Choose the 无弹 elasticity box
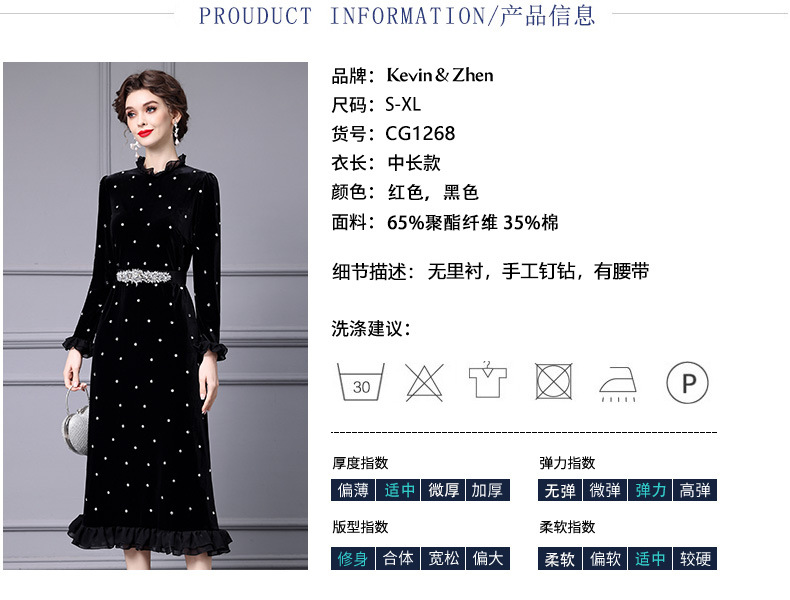 click(x=560, y=490)
